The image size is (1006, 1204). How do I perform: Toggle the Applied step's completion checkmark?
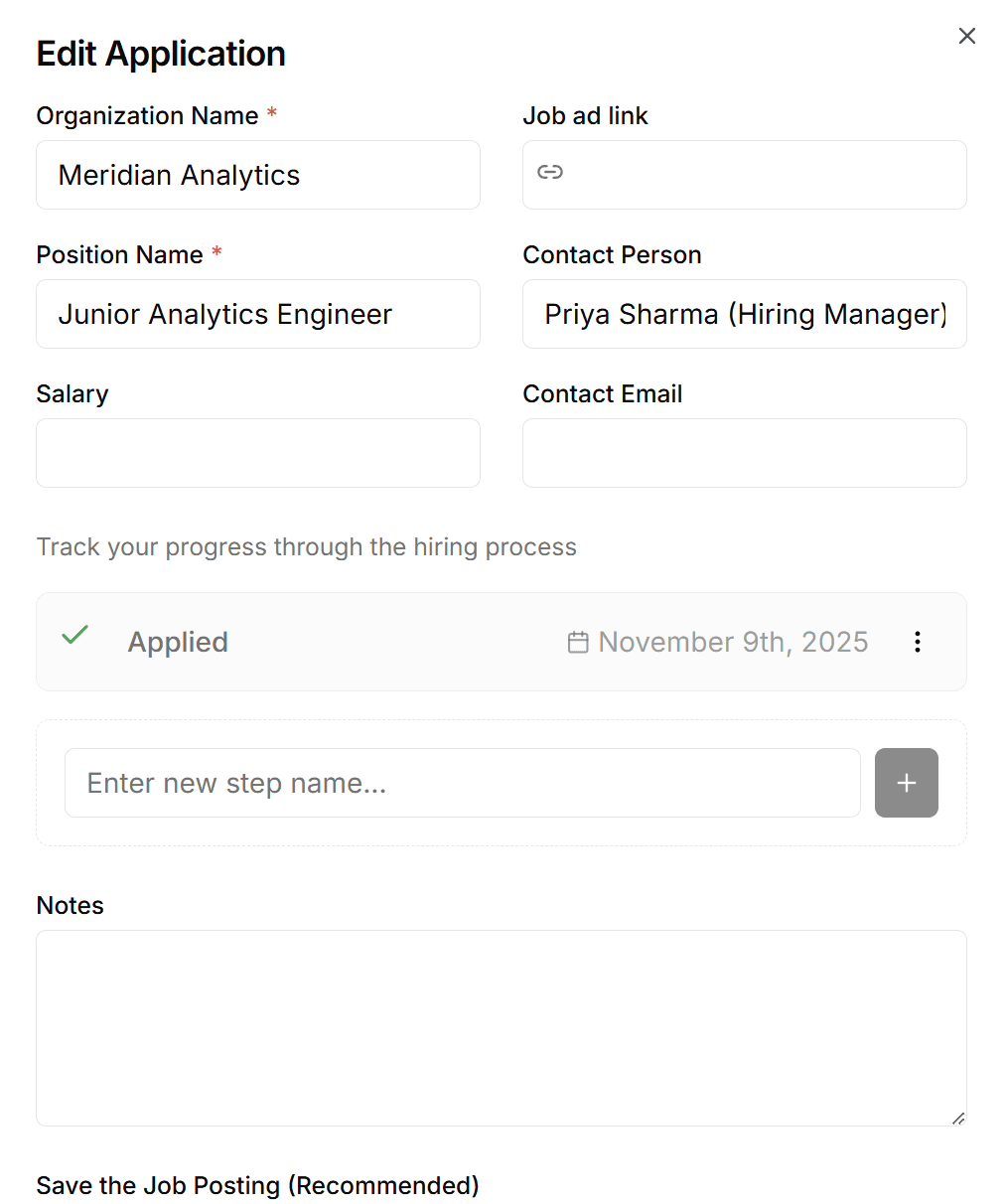(74, 636)
